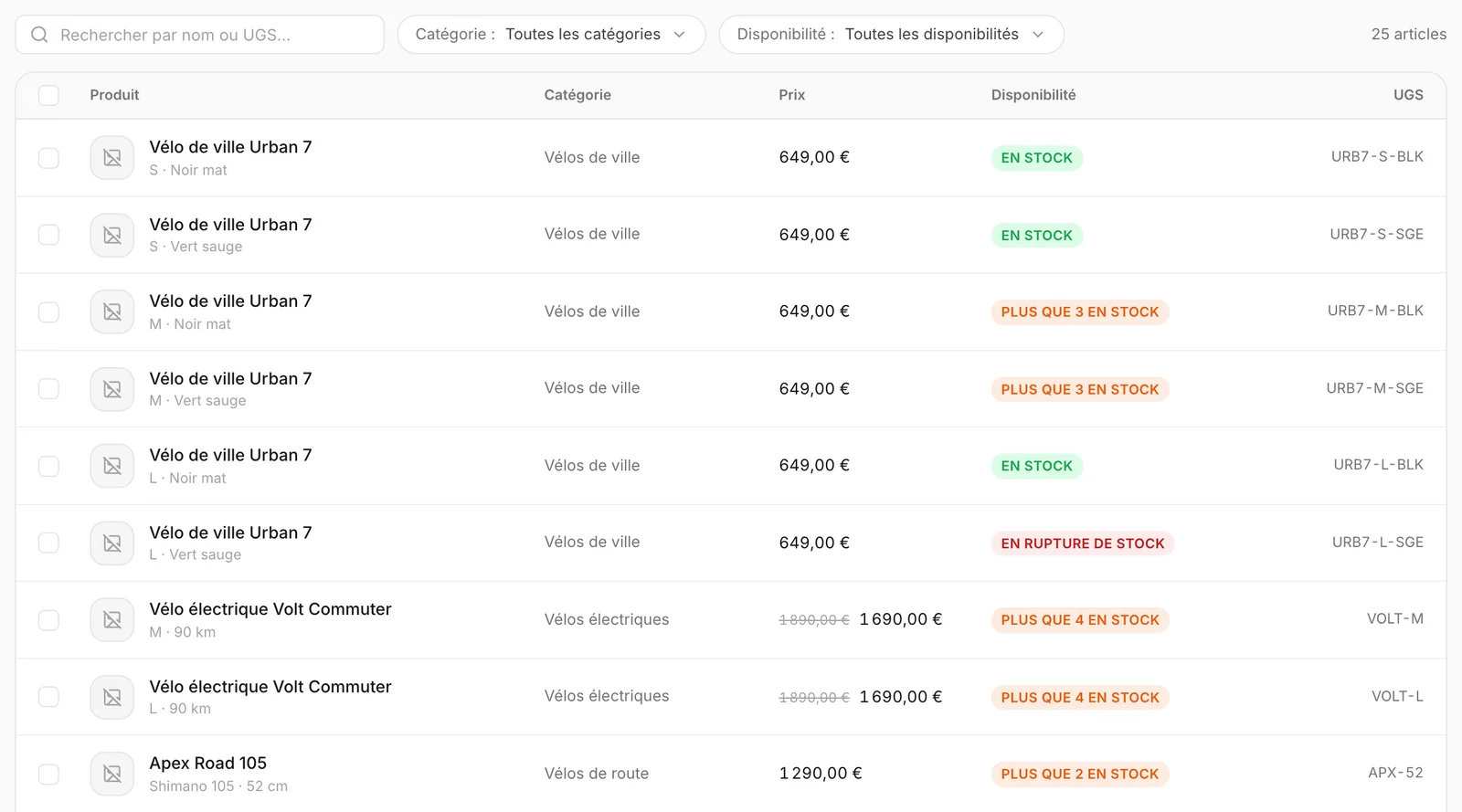Screen dimensions: 1462x812
Task: Check the URB7-S-SGE row checkbox
Action: point(48,235)
